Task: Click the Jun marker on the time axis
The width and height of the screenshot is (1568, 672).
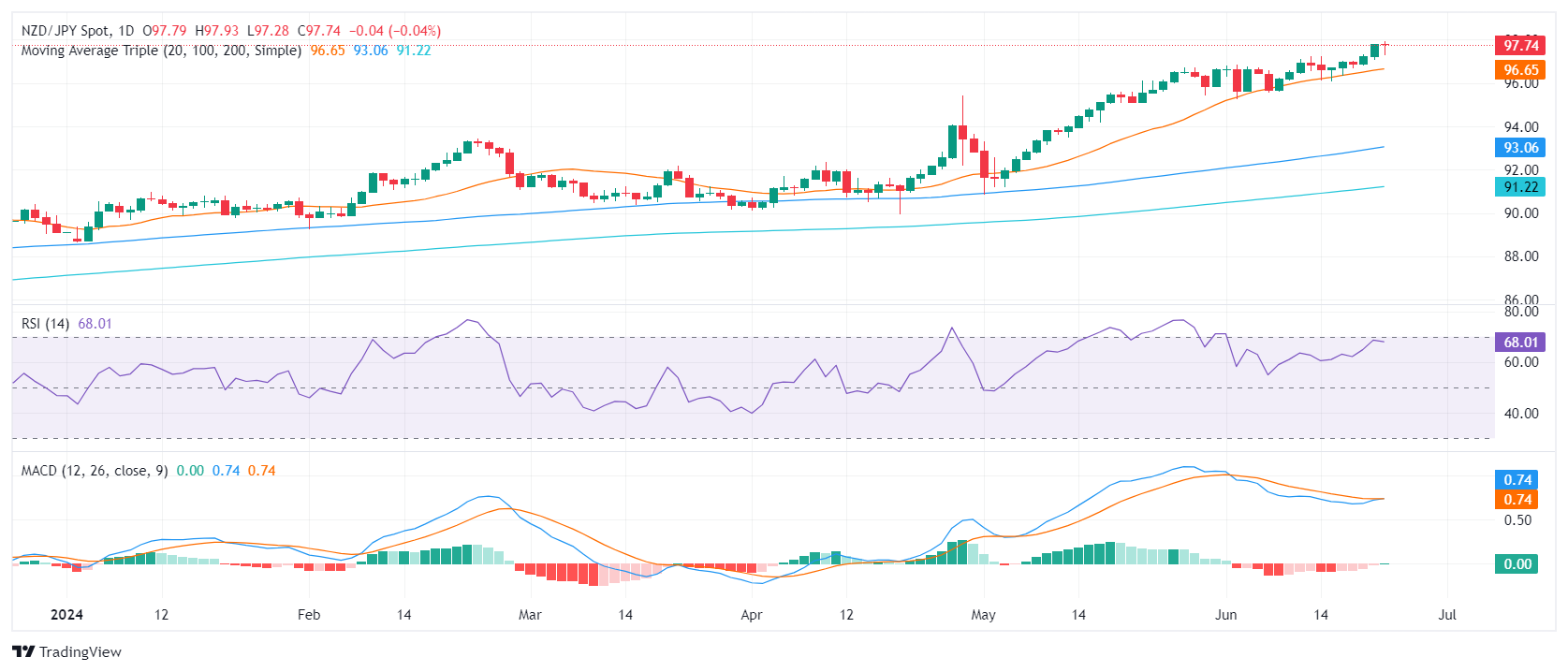Action: [1225, 615]
